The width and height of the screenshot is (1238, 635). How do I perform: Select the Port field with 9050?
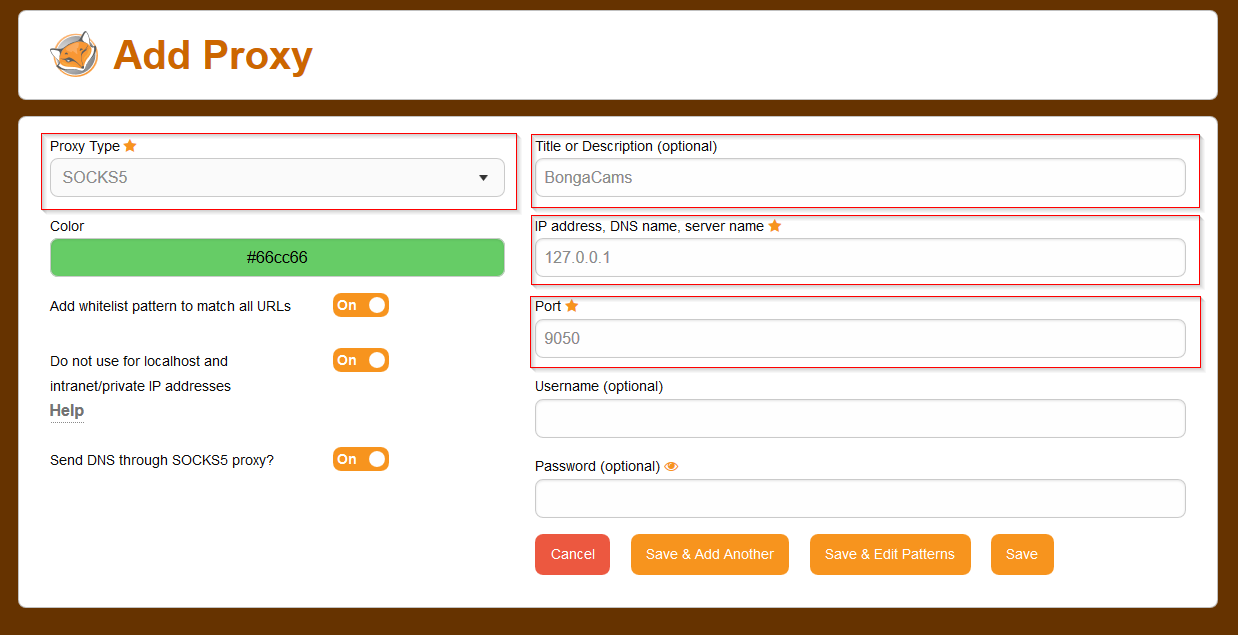pos(860,338)
